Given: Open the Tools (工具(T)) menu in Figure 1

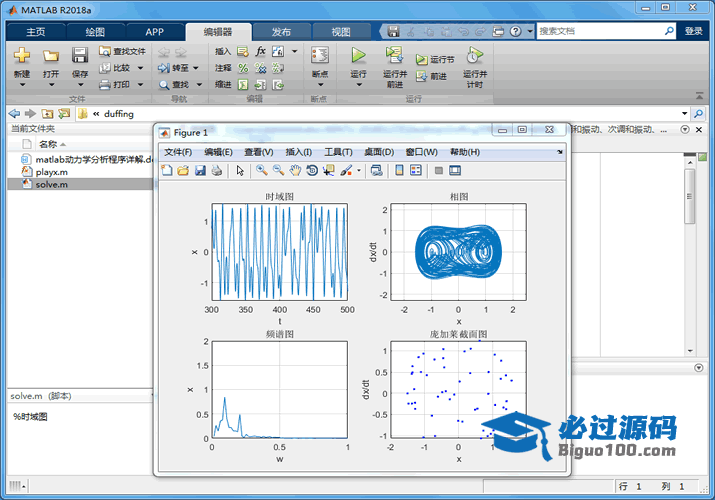Looking at the screenshot, I should click(x=338, y=152).
